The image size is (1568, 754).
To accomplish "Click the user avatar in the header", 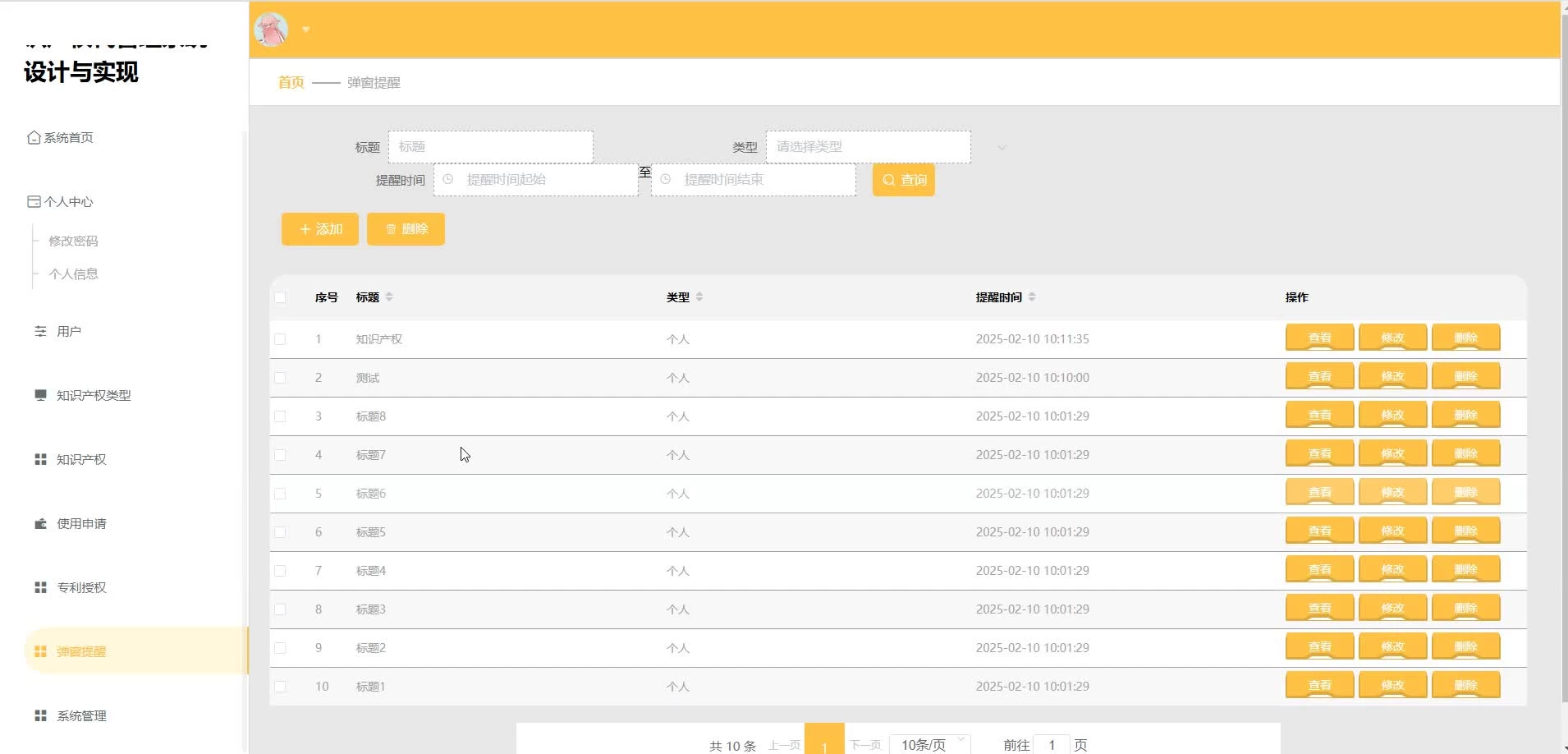I will [272, 30].
